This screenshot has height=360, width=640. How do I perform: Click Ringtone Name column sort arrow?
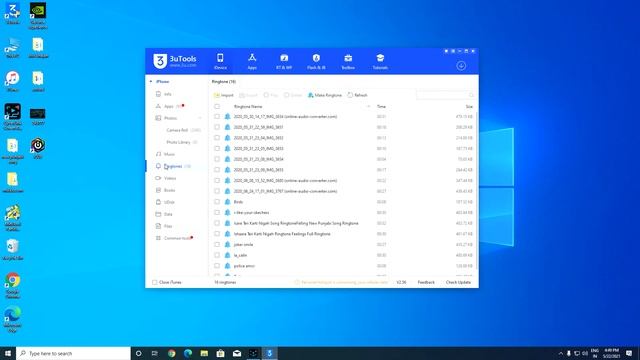point(368,107)
